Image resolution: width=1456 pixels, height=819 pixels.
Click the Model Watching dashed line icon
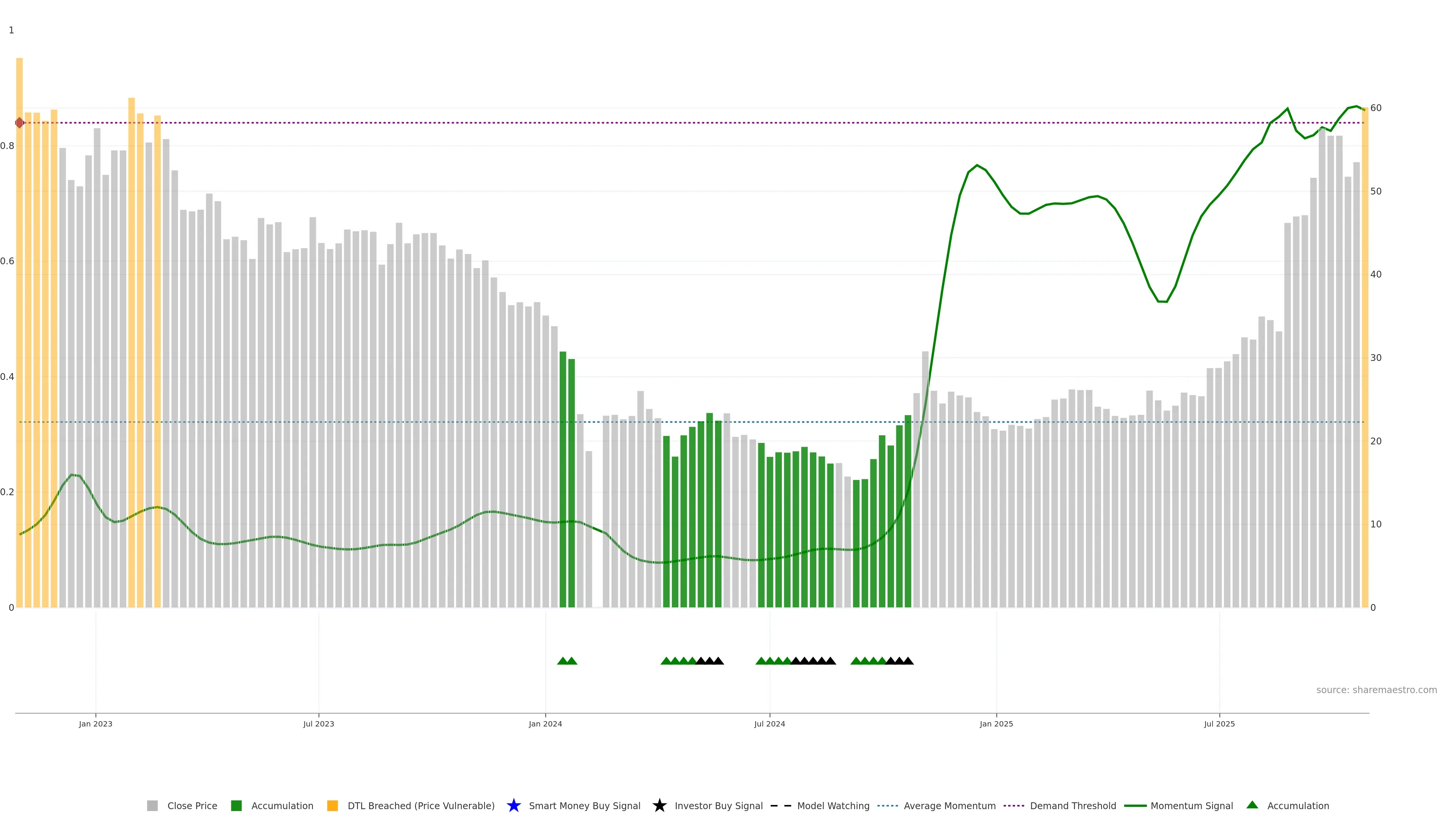(x=781, y=805)
